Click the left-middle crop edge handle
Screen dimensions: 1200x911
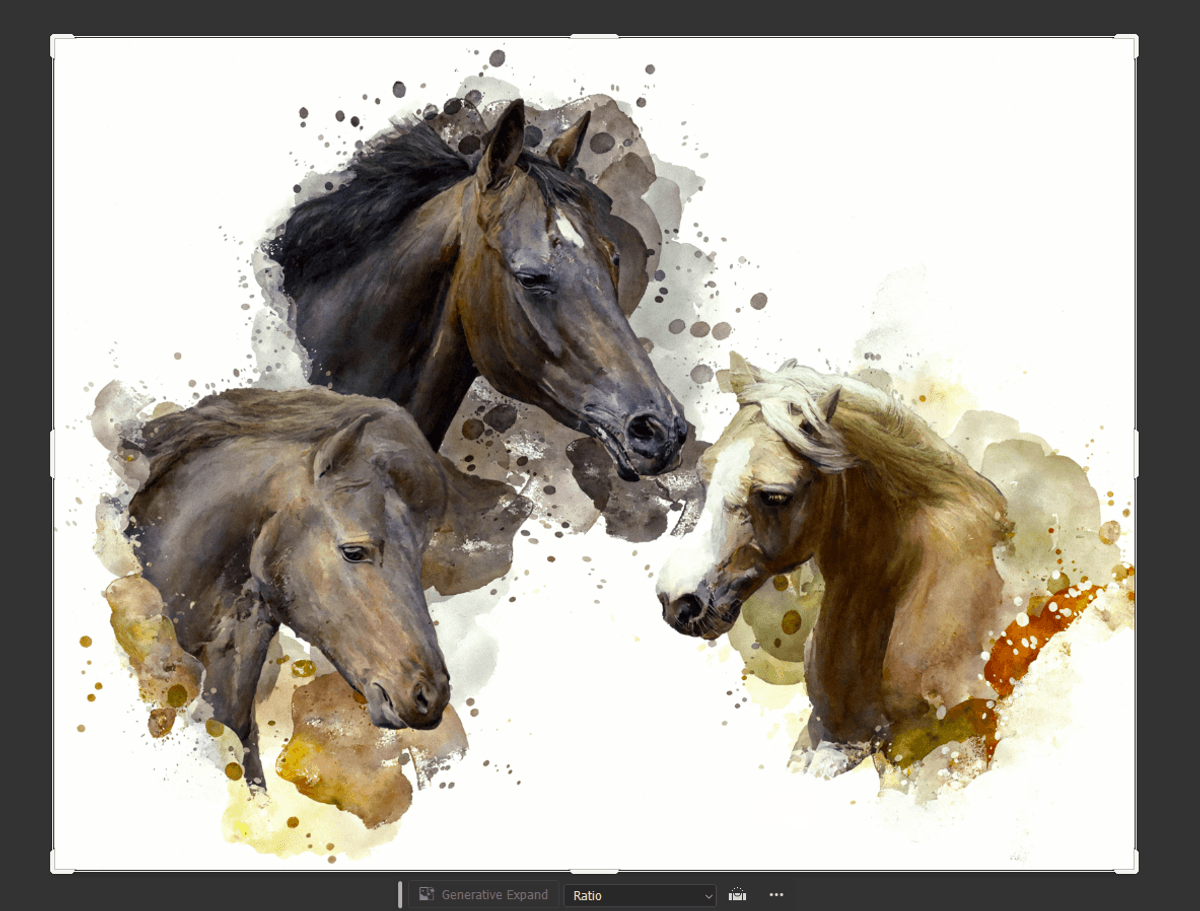53,454
